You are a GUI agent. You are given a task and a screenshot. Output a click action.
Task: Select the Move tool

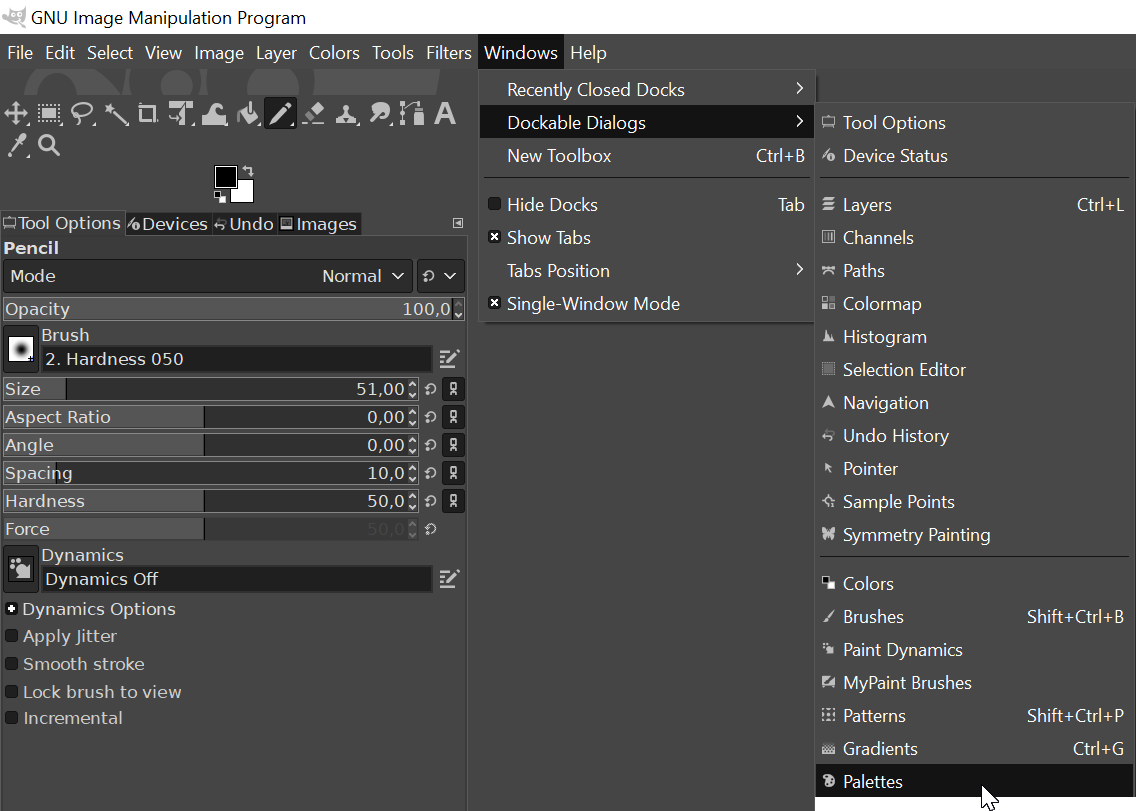[x=16, y=114]
